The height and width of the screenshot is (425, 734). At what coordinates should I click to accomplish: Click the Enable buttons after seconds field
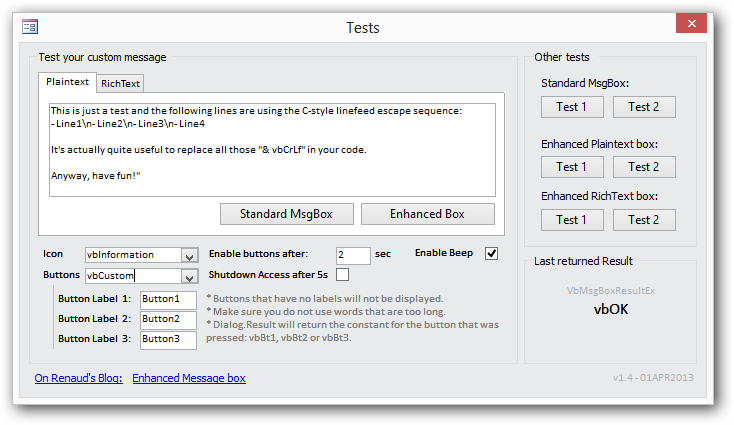point(353,255)
